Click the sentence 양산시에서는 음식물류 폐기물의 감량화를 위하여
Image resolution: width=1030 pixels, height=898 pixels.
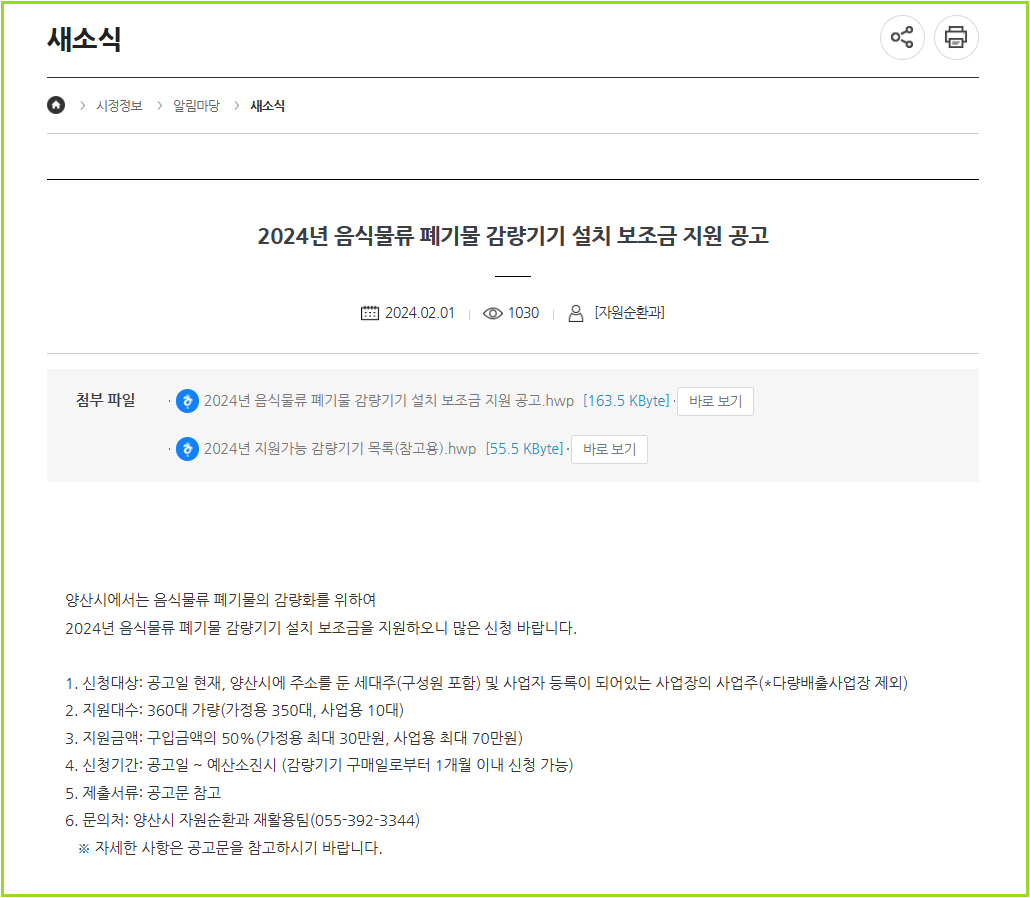tap(221, 600)
